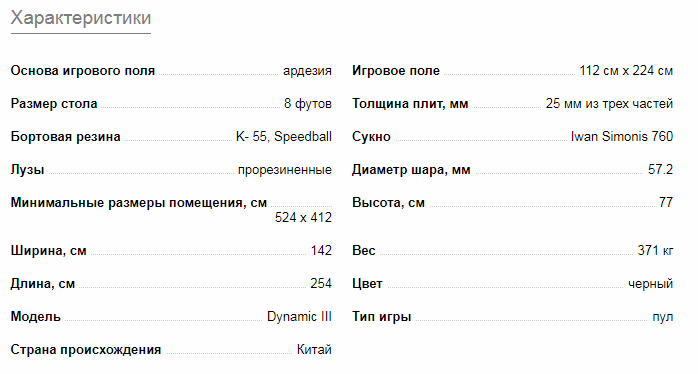
Task: Select the Основа игрового поля label
Action: click(83, 71)
